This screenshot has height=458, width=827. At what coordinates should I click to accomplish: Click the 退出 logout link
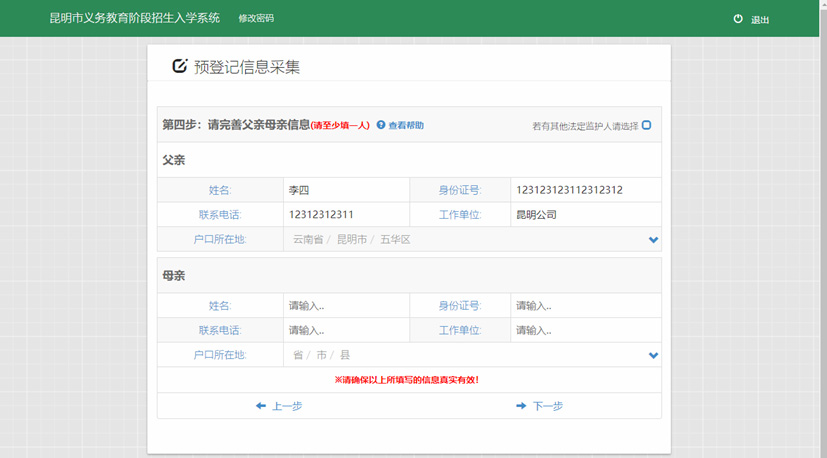coord(760,20)
